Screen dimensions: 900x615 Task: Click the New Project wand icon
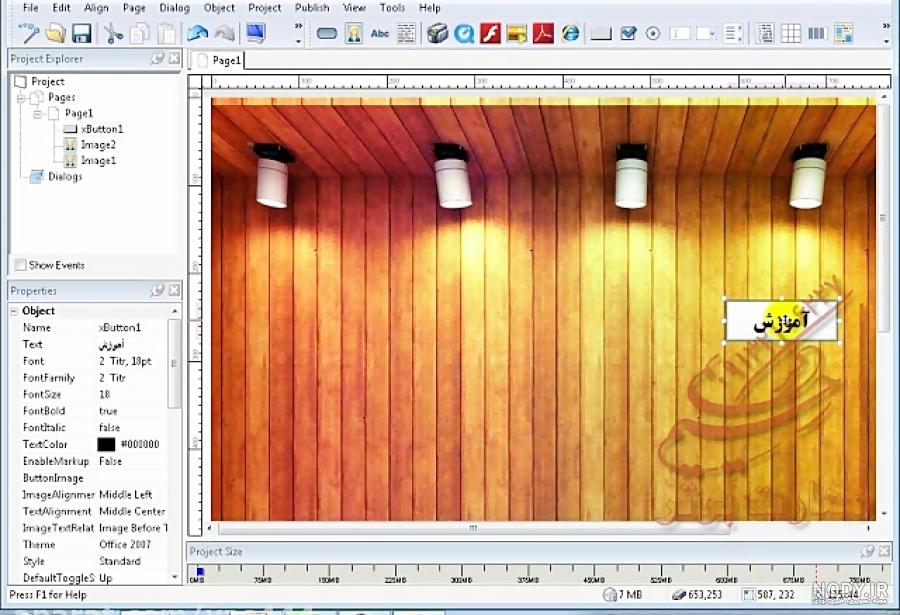point(28,33)
